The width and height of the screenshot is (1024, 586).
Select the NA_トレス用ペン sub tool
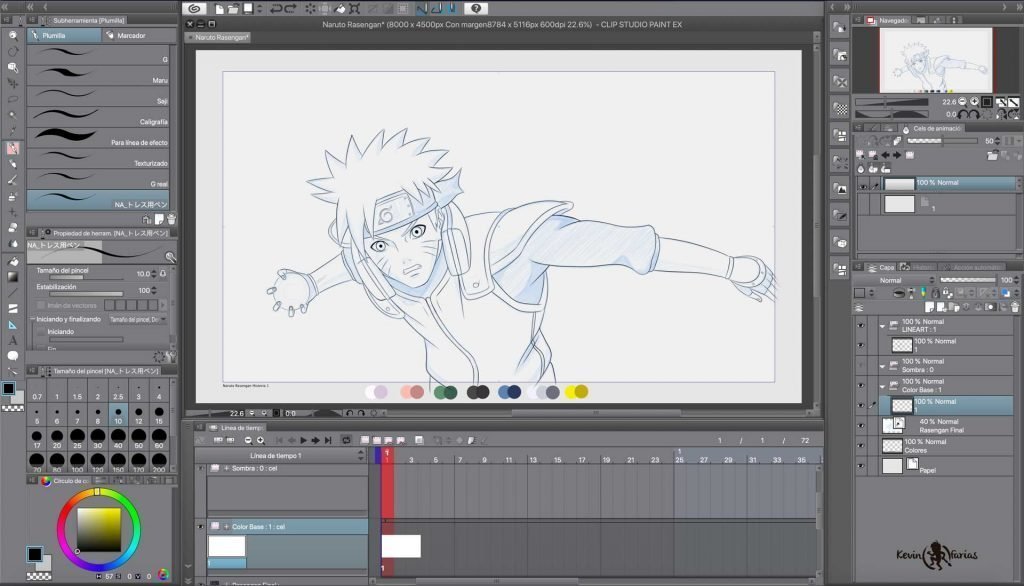(x=98, y=201)
